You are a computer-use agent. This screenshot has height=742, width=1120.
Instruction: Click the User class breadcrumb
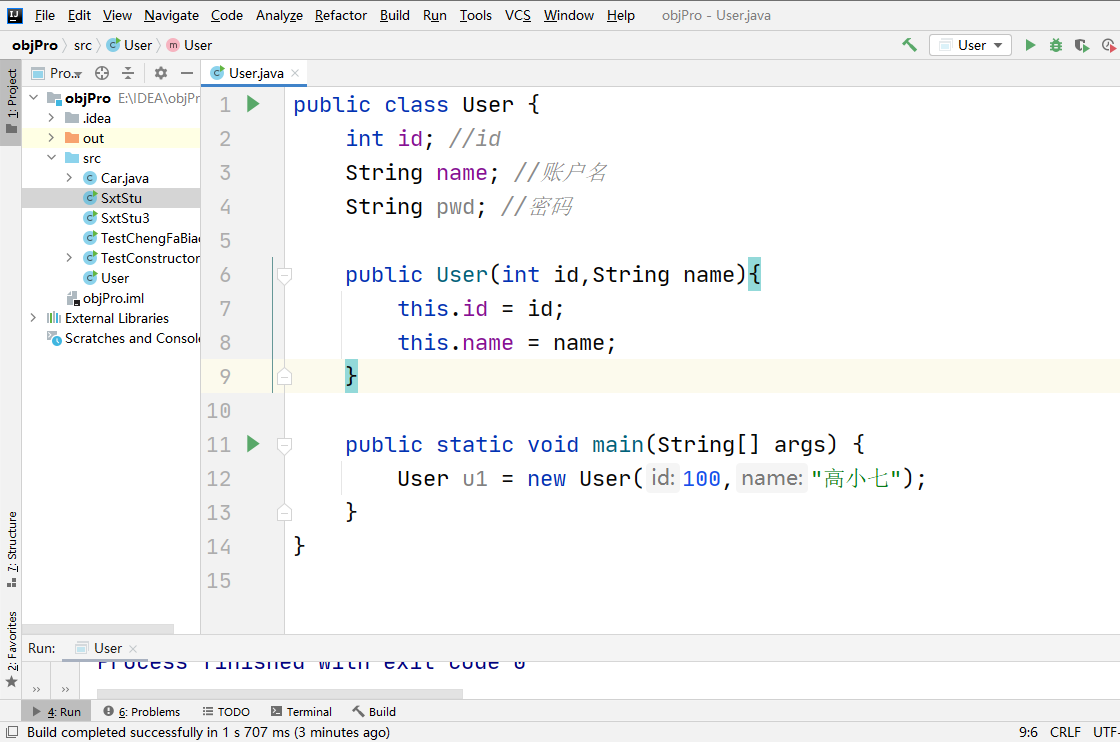click(129, 45)
